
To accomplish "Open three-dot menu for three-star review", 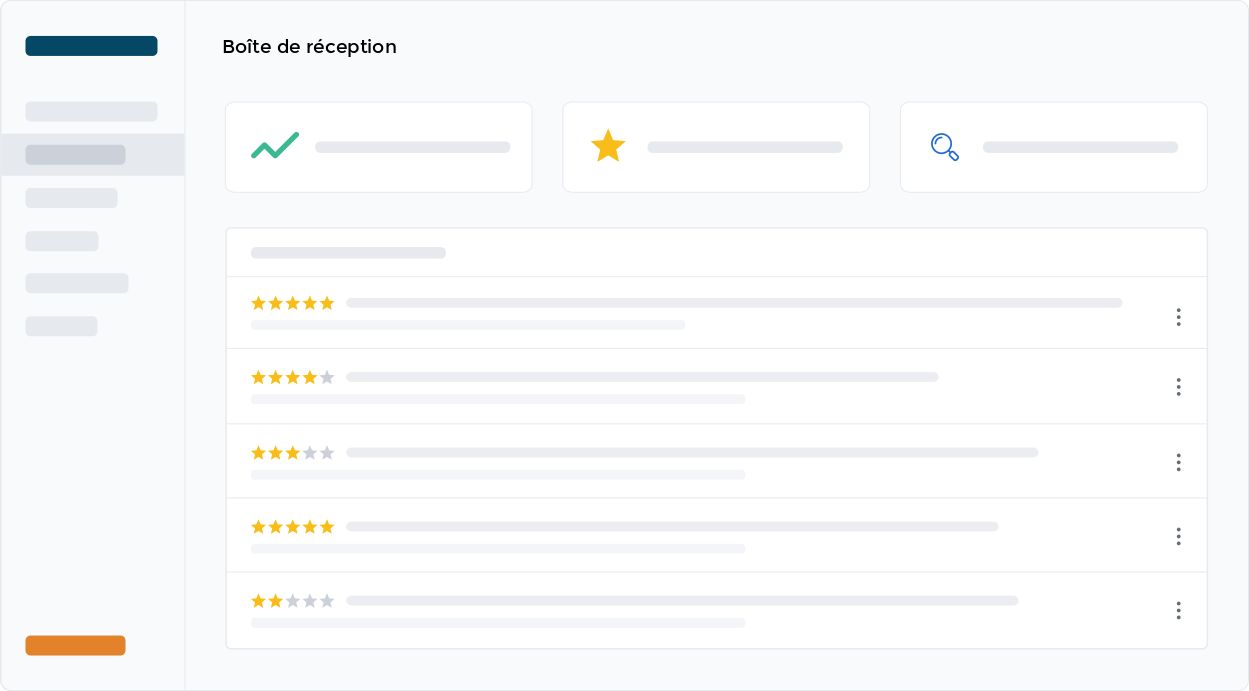I will pyautogui.click(x=1178, y=462).
